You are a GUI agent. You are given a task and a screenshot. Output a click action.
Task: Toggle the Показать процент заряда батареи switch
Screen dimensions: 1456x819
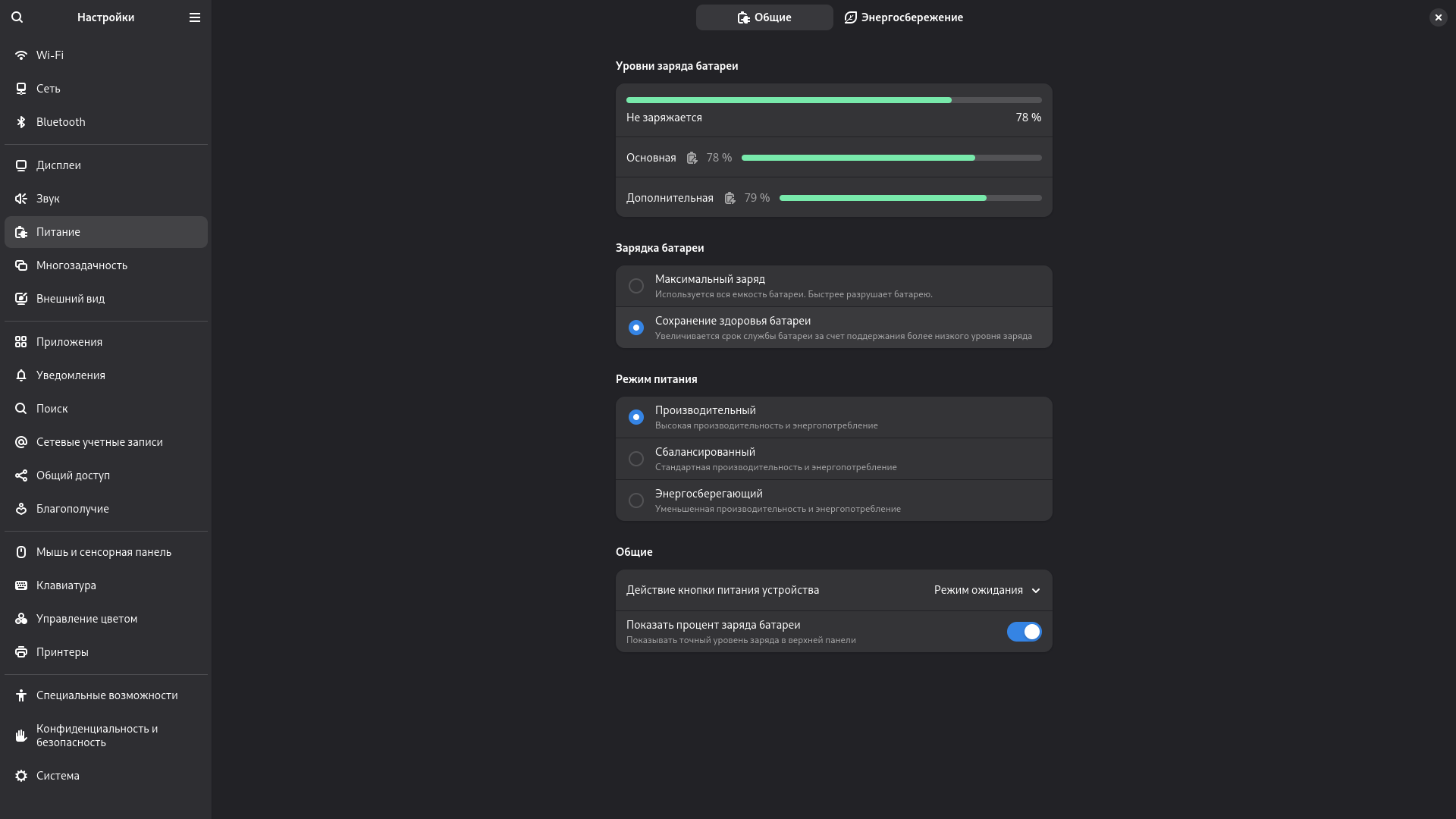[1024, 632]
